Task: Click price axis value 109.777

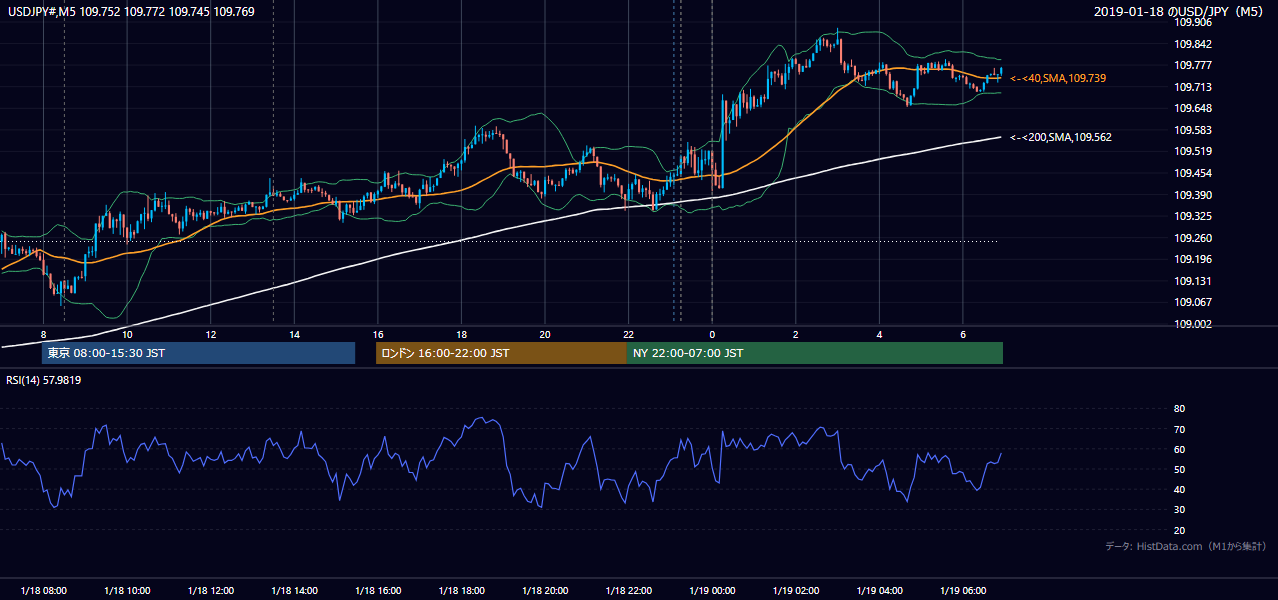Action: tap(1193, 65)
